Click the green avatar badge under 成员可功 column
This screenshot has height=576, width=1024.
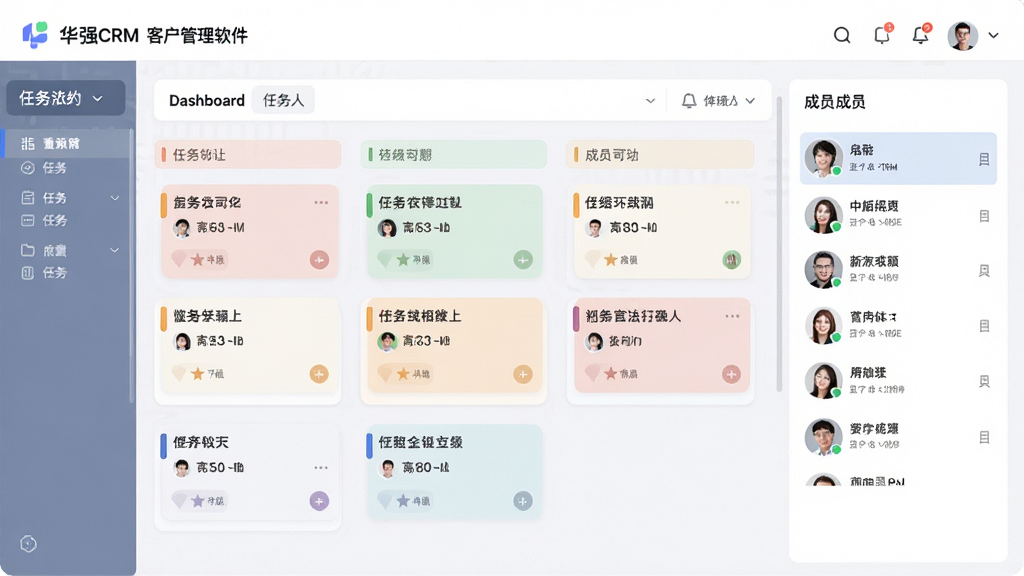[x=731, y=260]
